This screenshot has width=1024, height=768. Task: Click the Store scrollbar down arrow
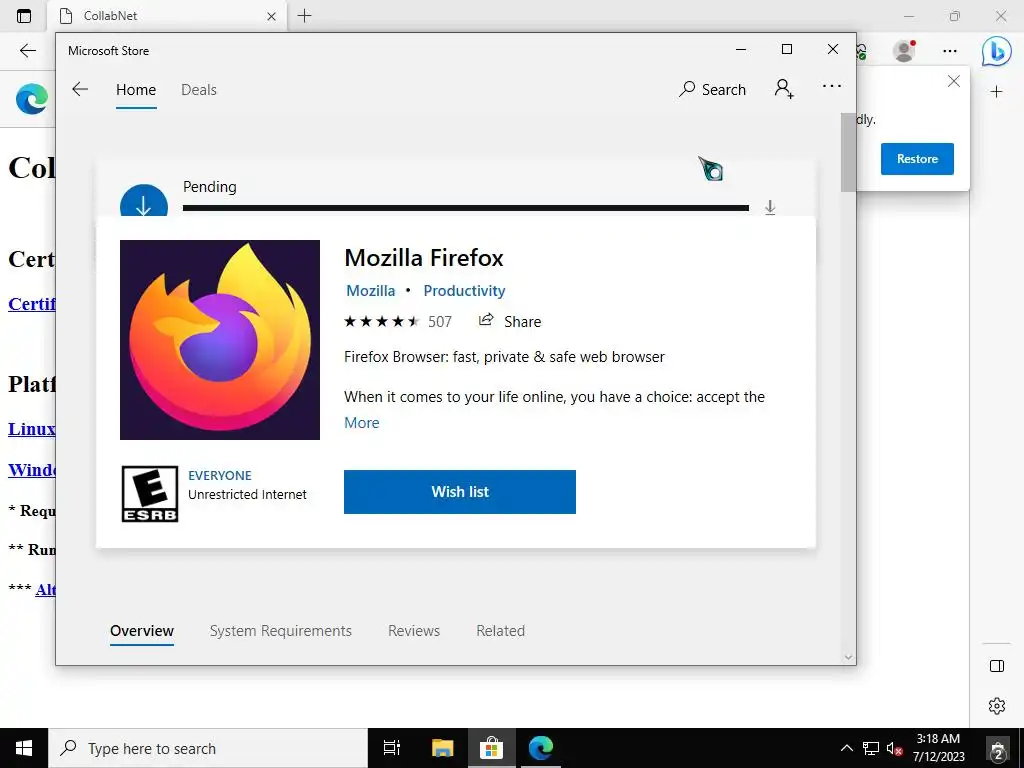(848, 658)
